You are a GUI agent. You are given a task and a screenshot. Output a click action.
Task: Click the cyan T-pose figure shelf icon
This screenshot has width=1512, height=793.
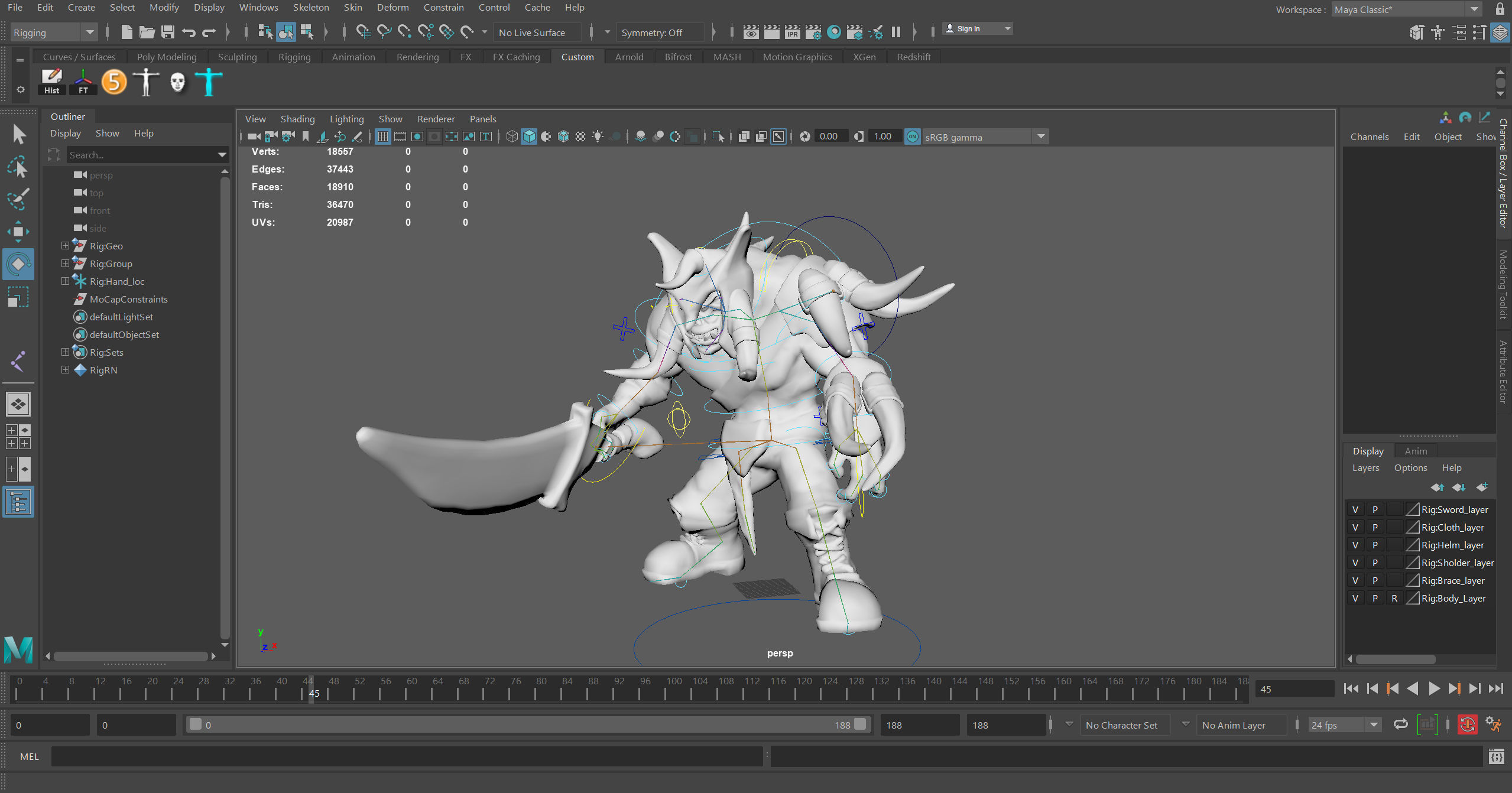(x=209, y=82)
